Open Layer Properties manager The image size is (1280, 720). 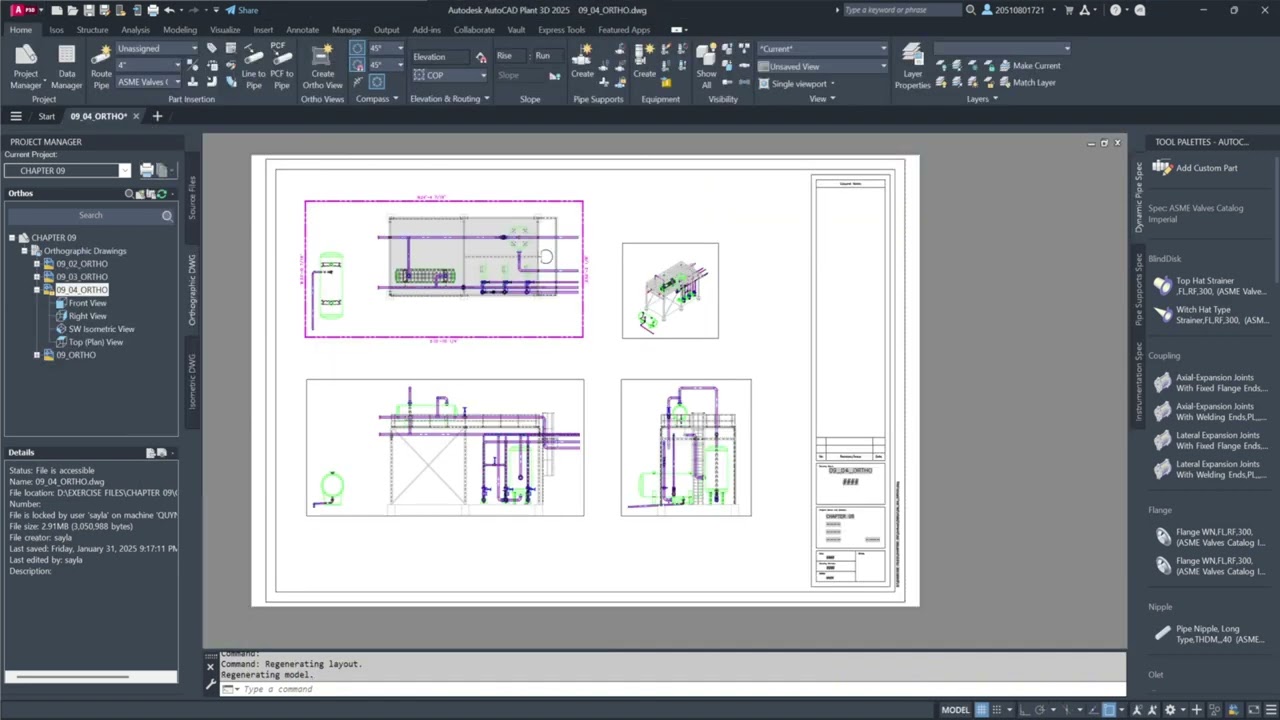coord(912,66)
